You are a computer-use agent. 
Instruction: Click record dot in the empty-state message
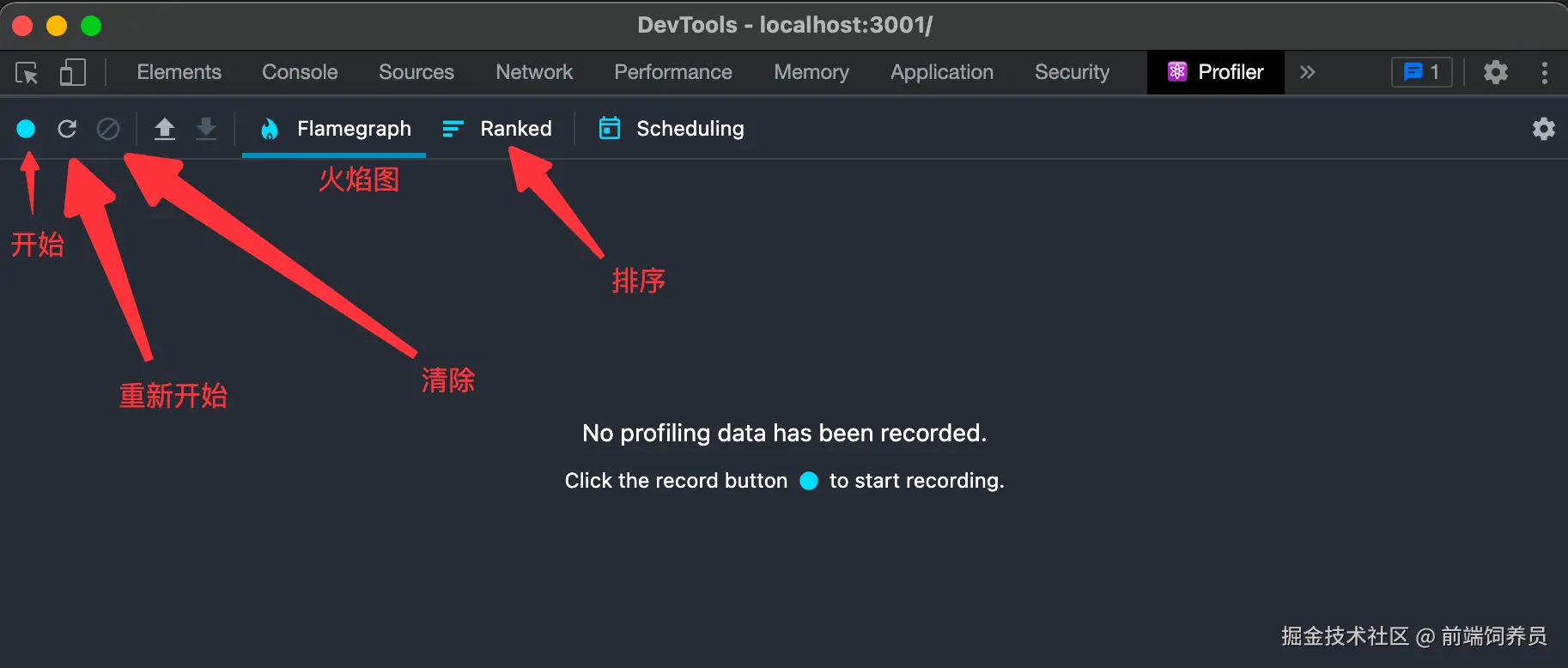[x=809, y=481]
